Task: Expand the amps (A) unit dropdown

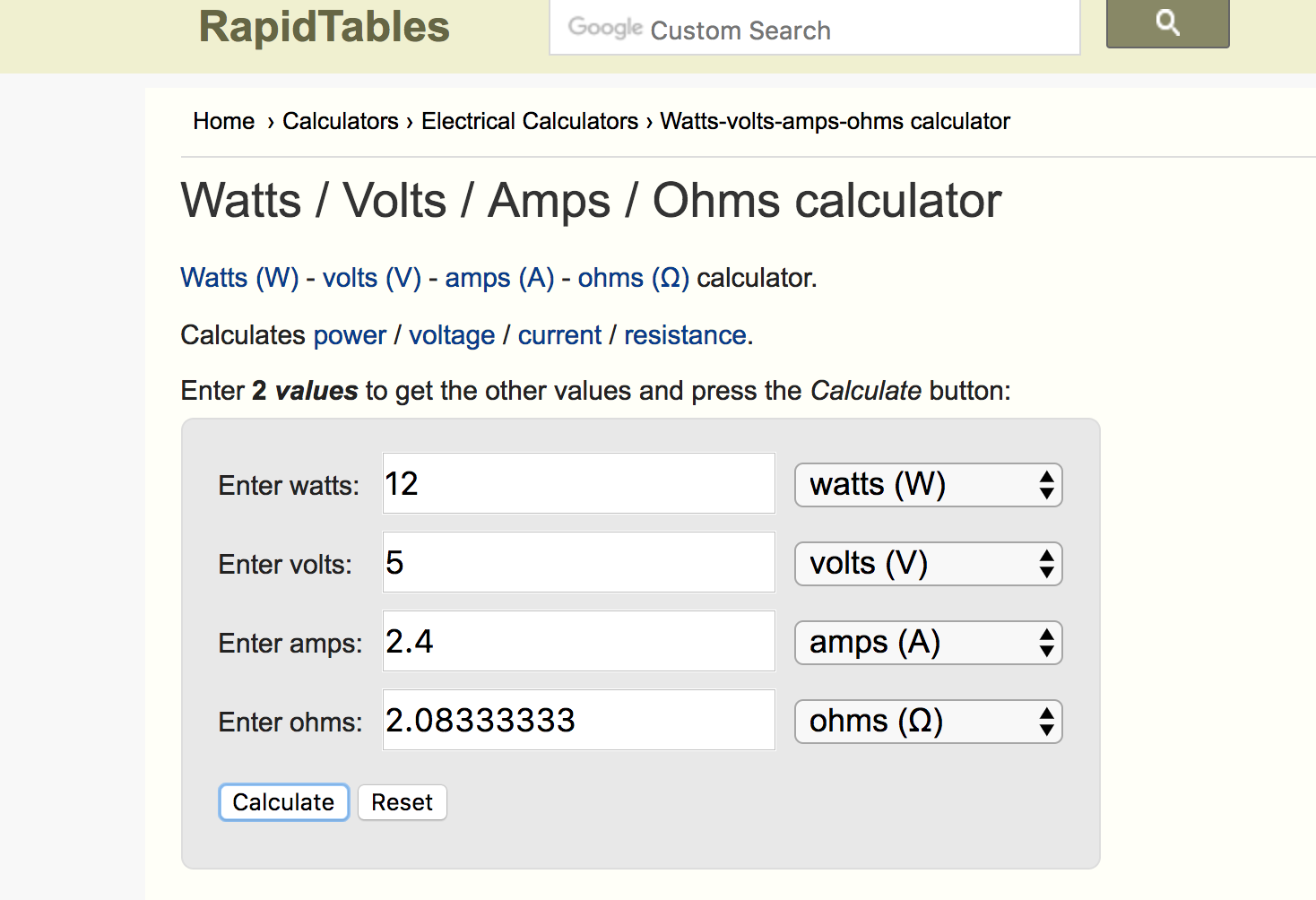Action: [928, 643]
